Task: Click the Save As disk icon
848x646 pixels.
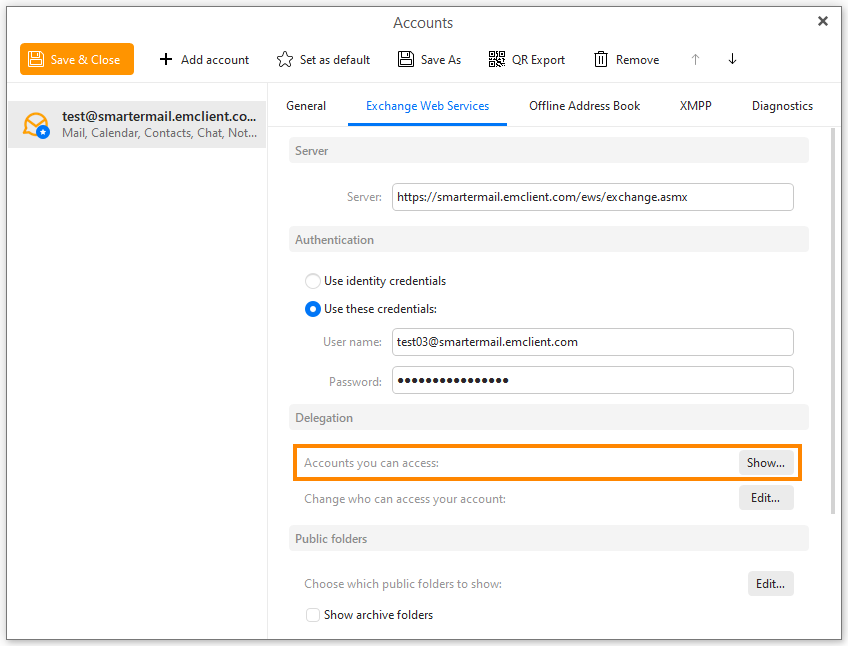Action: 406,59
